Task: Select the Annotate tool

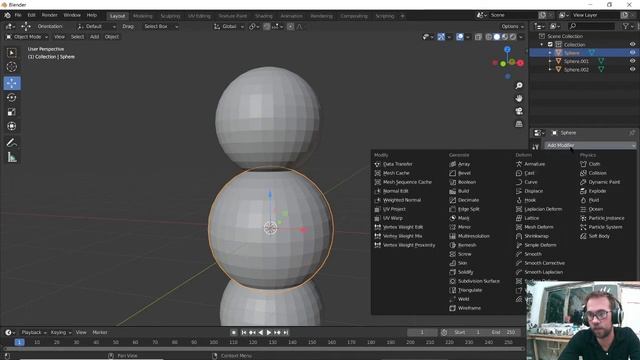Action: point(11,142)
